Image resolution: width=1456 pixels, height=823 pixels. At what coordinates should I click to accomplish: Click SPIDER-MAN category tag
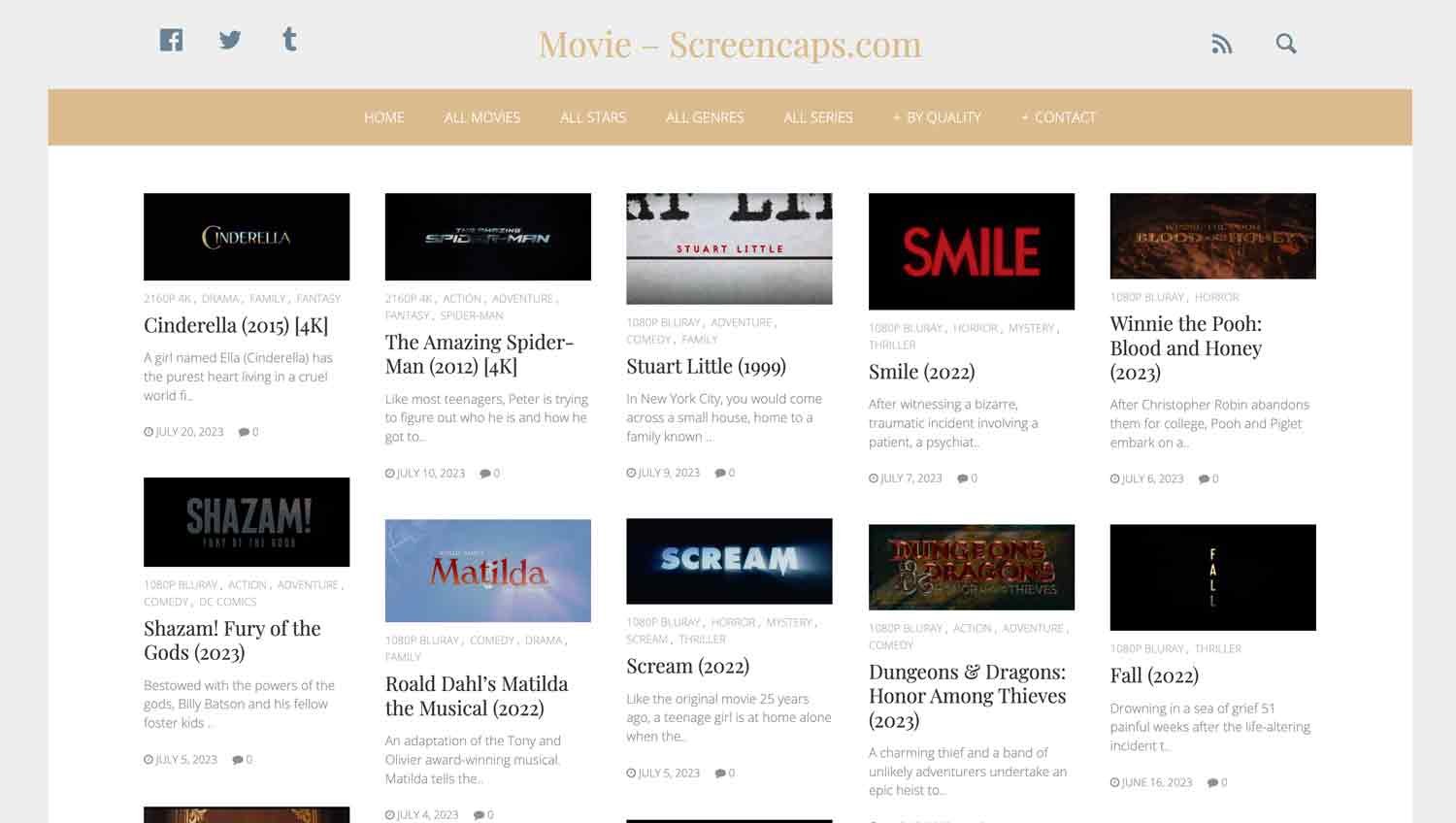(x=472, y=315)
